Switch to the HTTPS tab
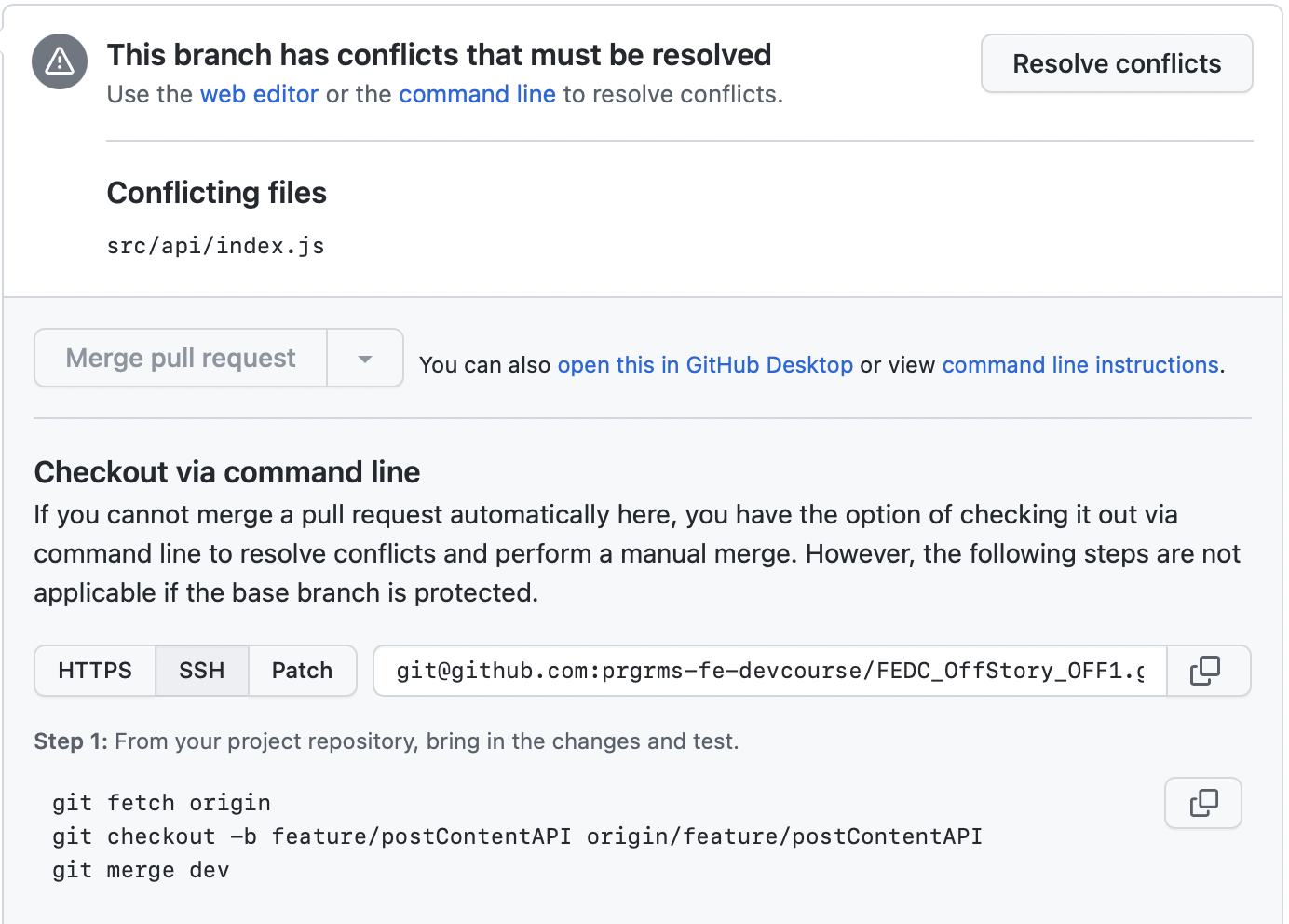 coord(95,671)
